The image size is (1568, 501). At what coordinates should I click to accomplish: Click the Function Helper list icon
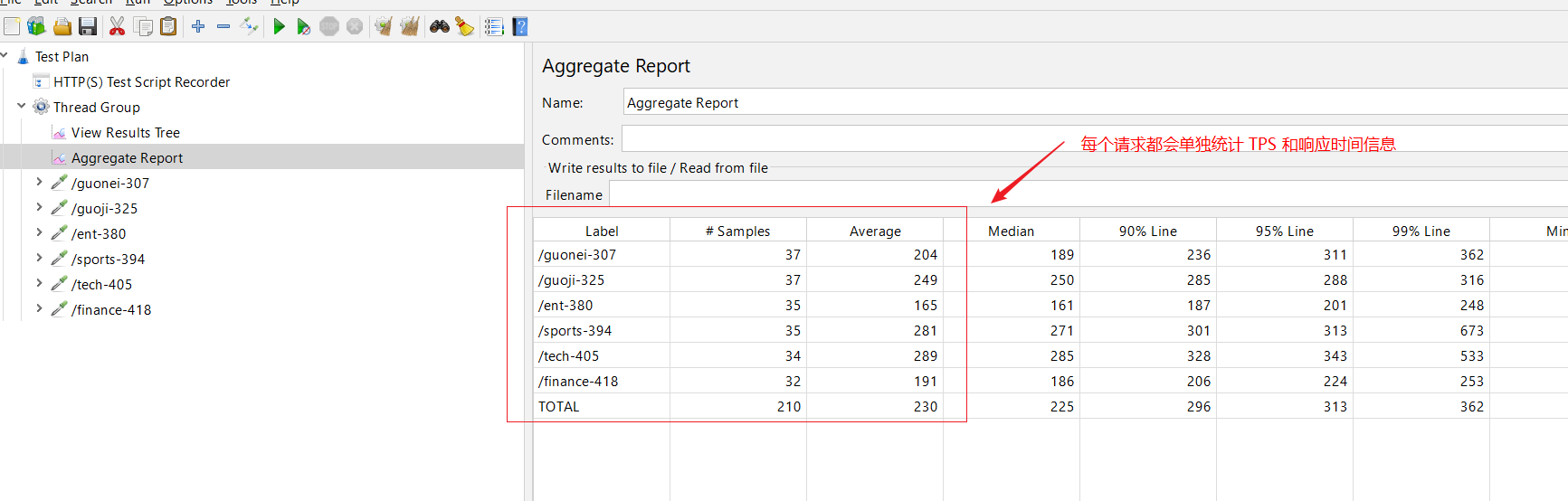coord(494,26)
